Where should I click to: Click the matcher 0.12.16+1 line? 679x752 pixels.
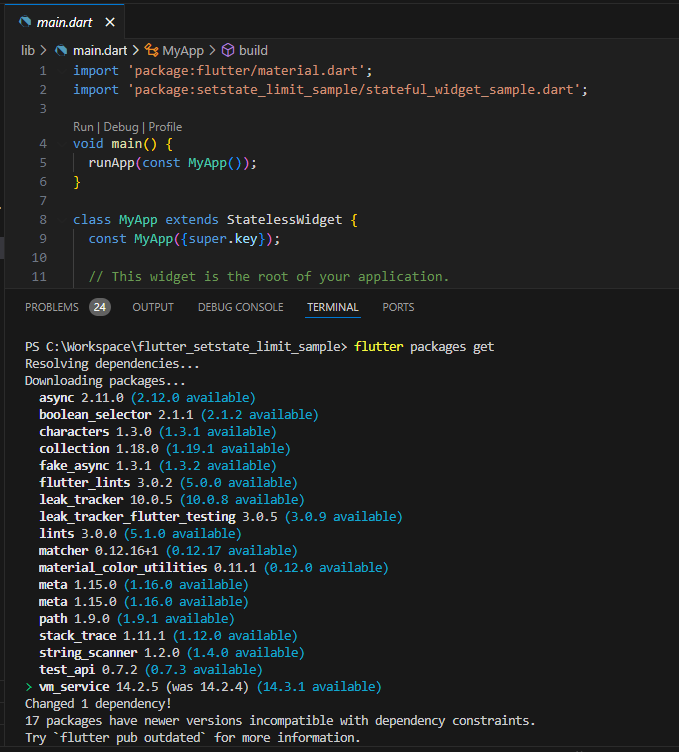tap(168, 551)
